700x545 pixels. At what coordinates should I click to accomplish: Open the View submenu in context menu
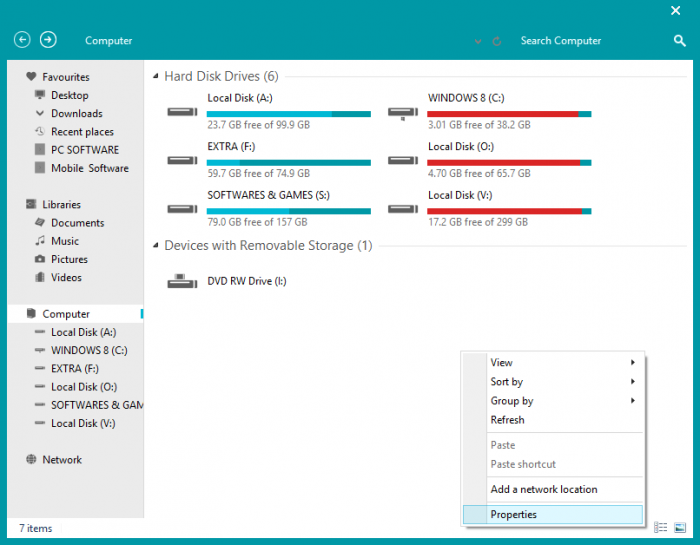(x=553, y=362)
